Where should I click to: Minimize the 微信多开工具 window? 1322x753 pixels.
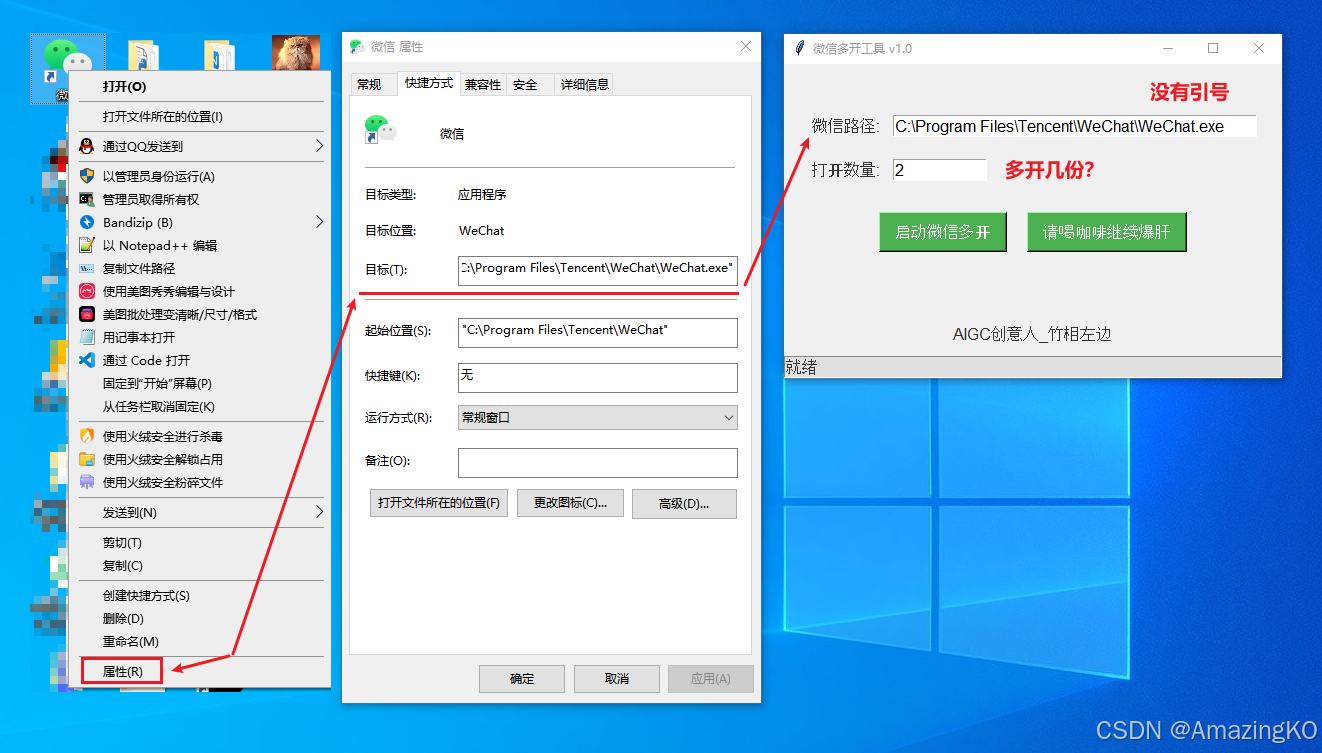click(1167, 48)
